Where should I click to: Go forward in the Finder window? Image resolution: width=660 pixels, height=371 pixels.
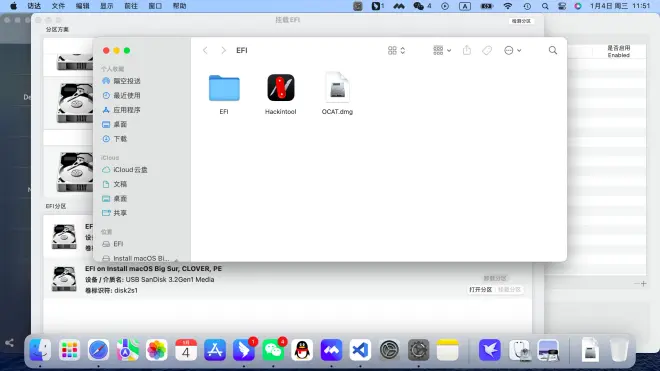coord(224,51)
